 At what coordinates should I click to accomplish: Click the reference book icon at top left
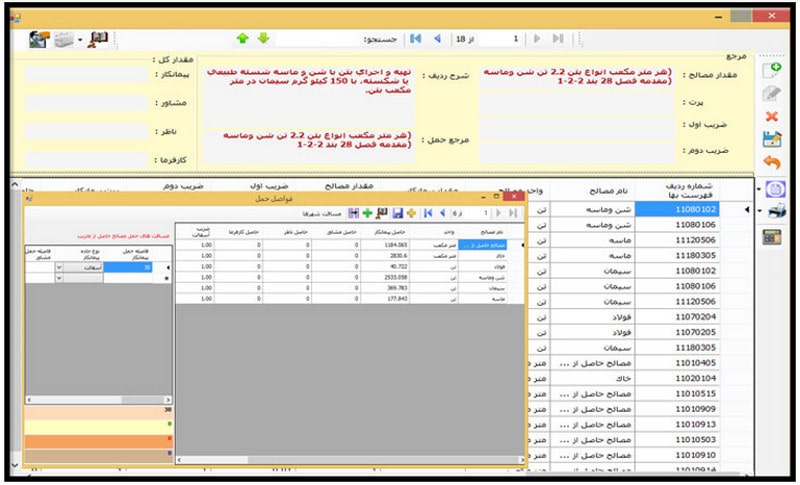(98, 39)
